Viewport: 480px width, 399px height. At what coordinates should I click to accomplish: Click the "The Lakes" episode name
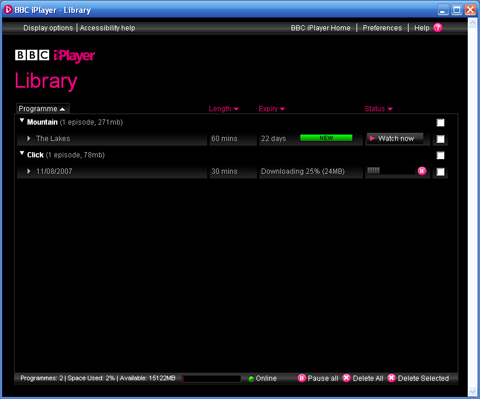click(53, 138)
